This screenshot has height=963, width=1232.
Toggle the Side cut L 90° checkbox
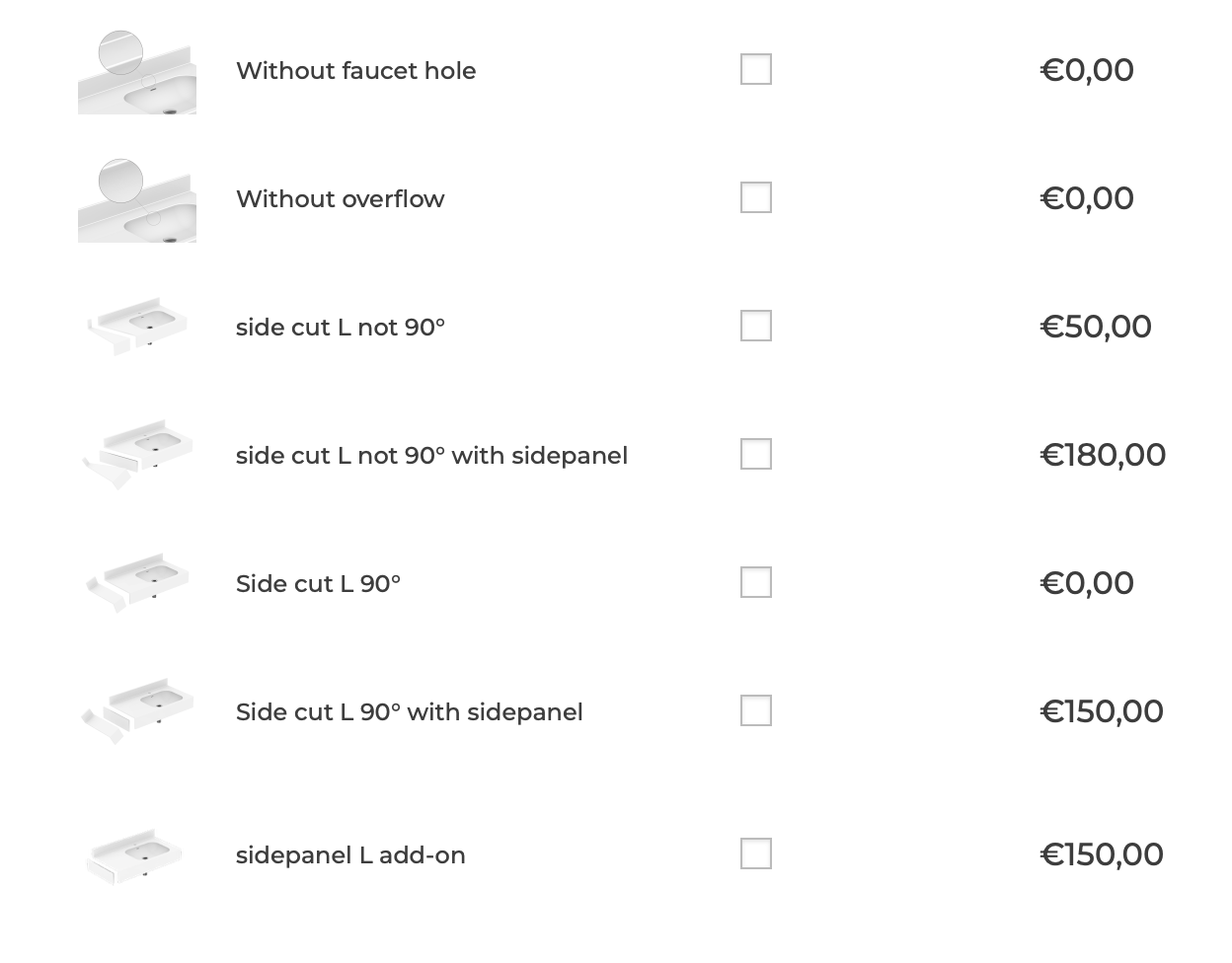pyautogui.click(x=756, y=583)
